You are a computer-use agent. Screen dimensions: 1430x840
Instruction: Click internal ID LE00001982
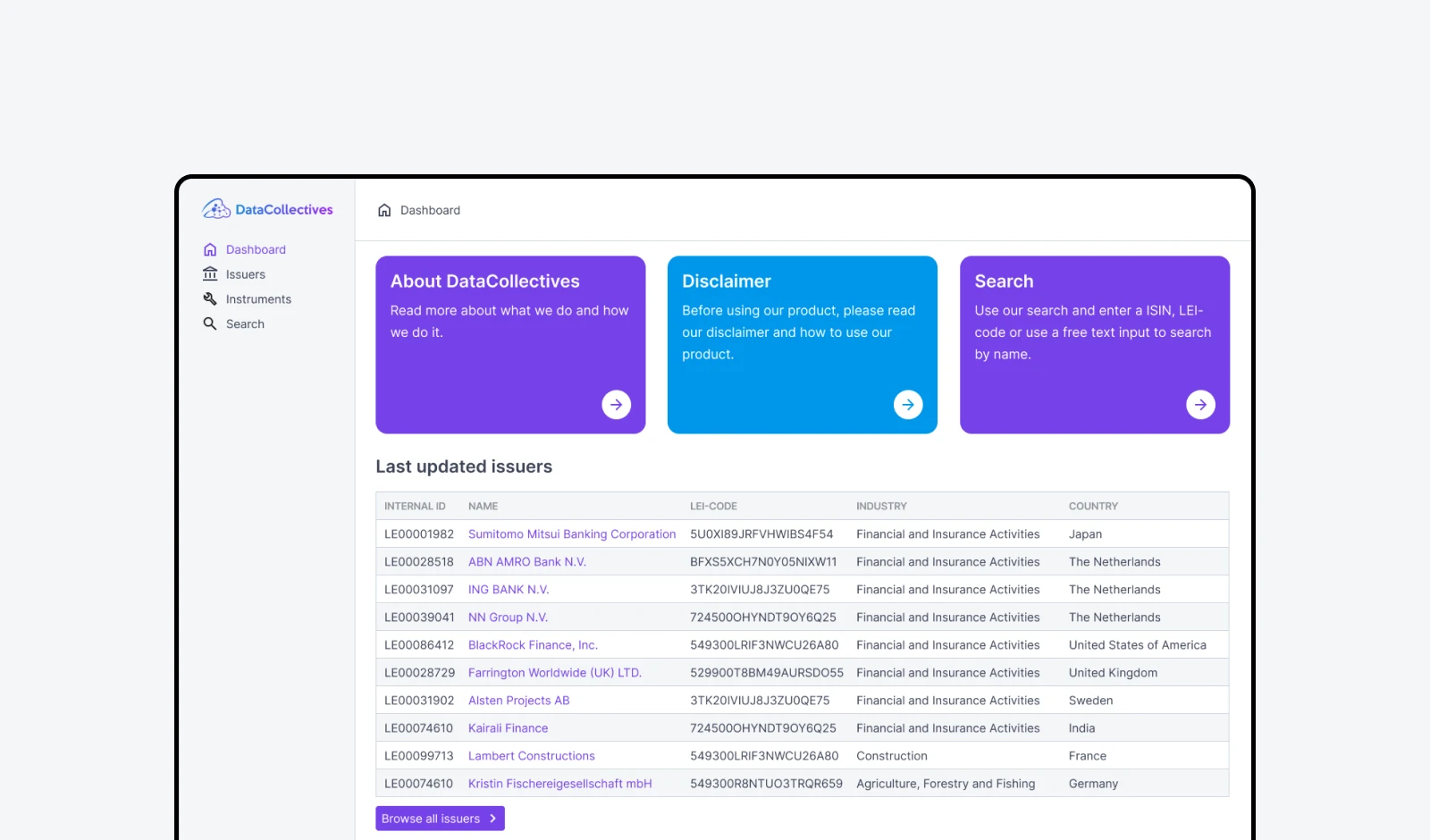point(419,533)
